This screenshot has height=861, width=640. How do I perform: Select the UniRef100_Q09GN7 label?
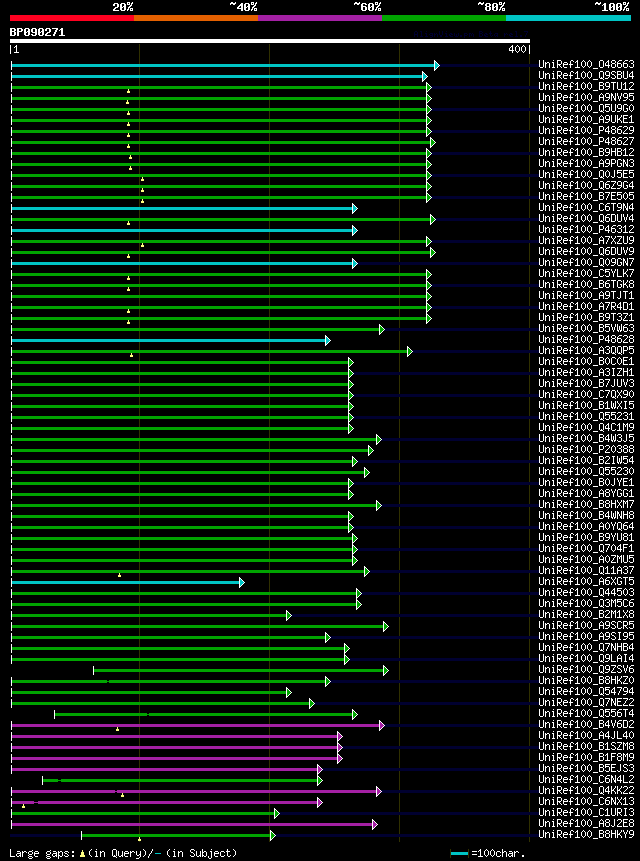(586, 262)
